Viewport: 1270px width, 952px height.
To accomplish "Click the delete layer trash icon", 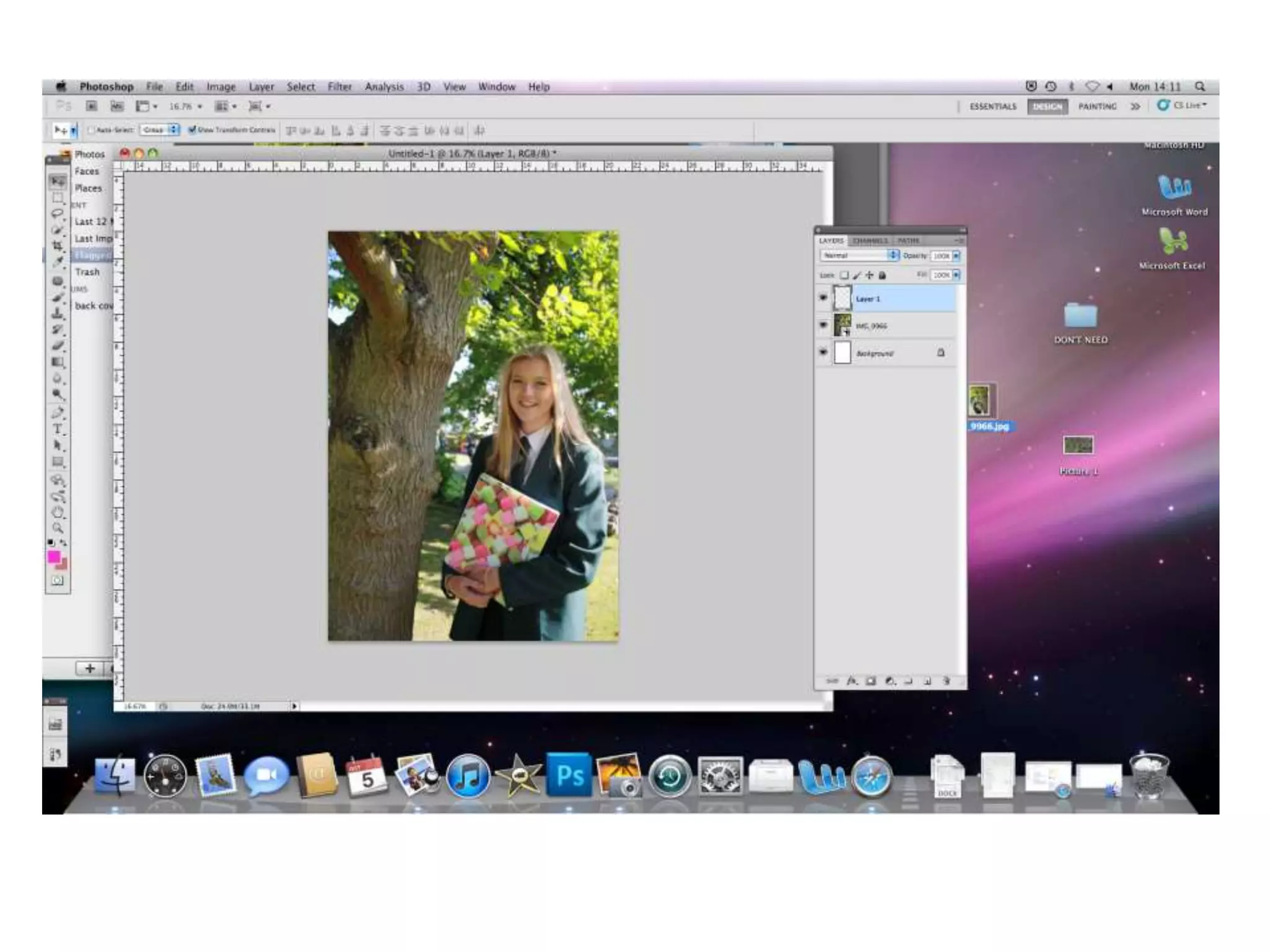I will pos(946,681).
